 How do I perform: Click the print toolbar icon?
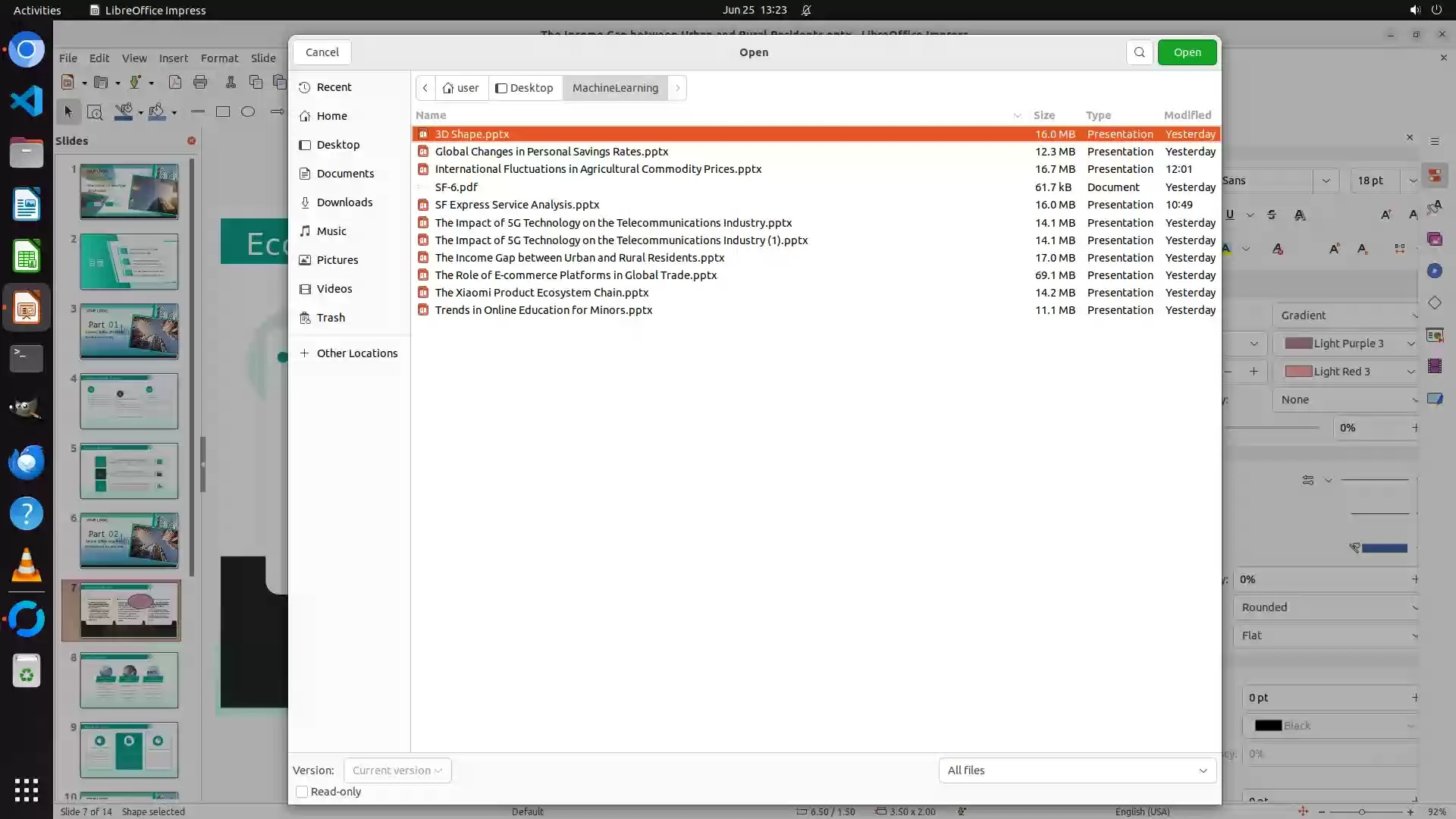[x=200, y=82]
